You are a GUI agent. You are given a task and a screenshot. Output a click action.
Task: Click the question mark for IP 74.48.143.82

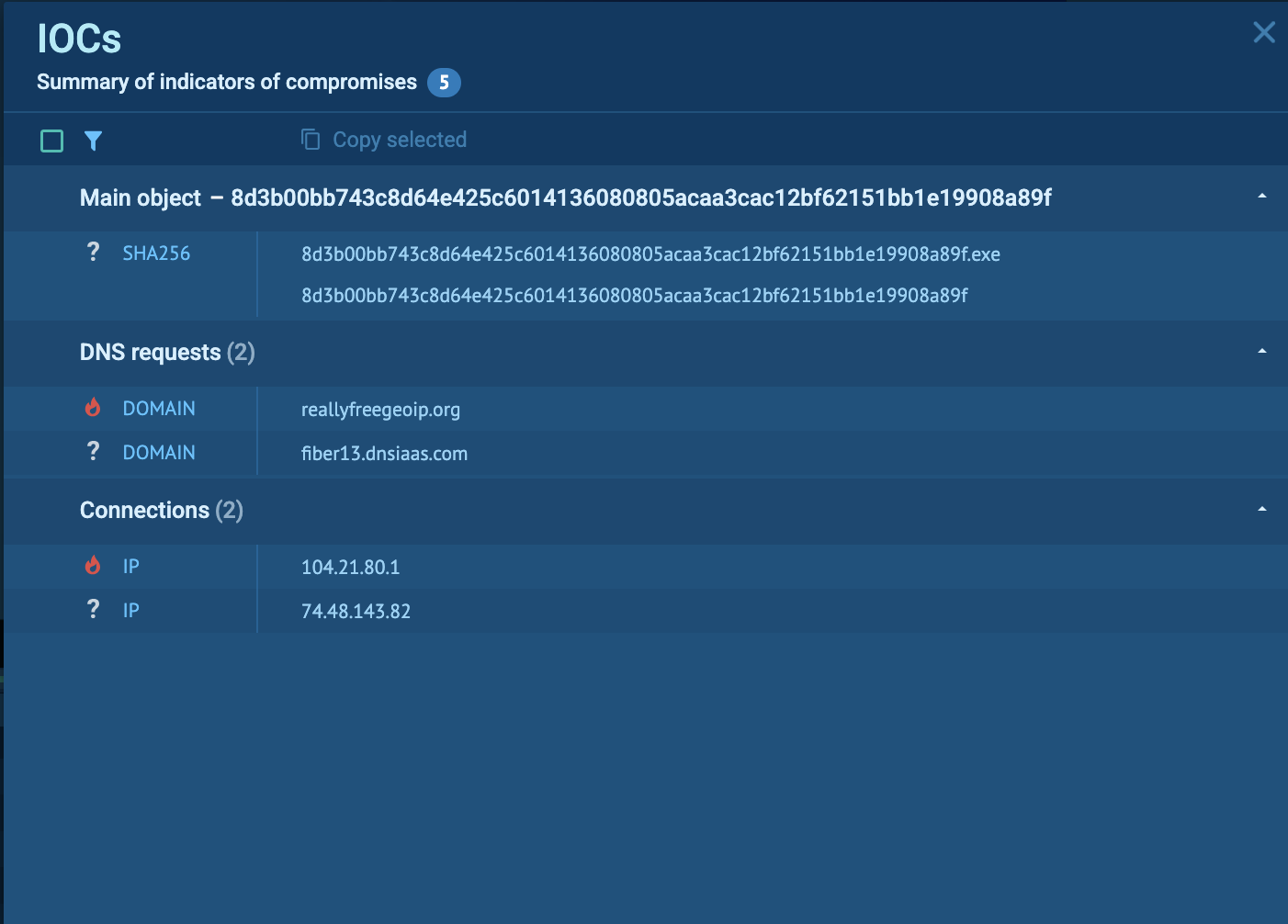pyautogui.click(x=93, y=609)
